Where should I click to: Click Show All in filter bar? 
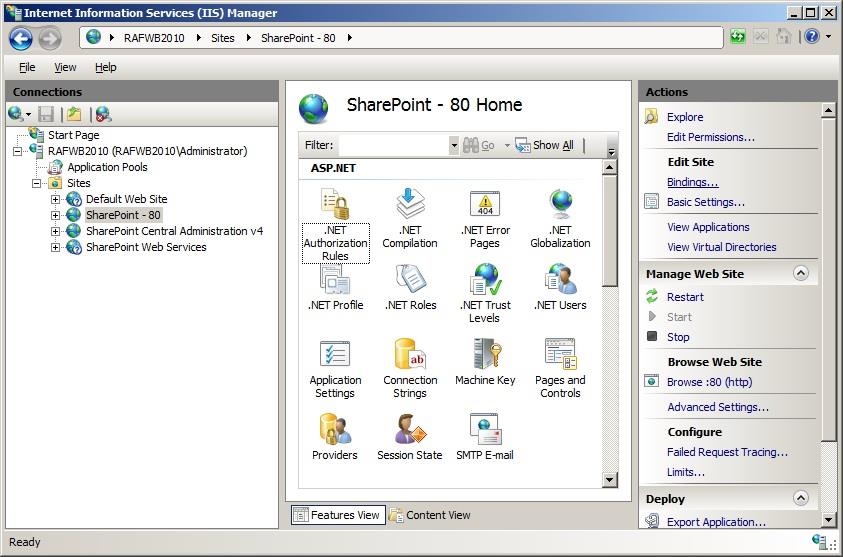pyautogui.click(x=545, y=145)
